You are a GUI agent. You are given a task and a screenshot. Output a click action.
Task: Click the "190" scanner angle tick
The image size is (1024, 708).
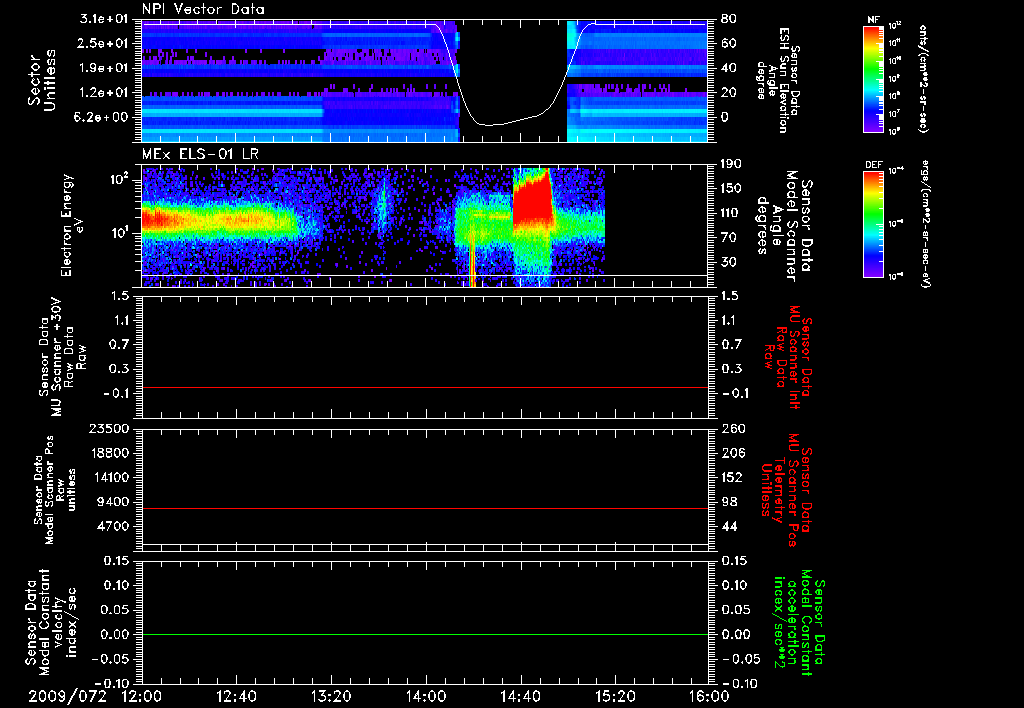pos(731,164)
